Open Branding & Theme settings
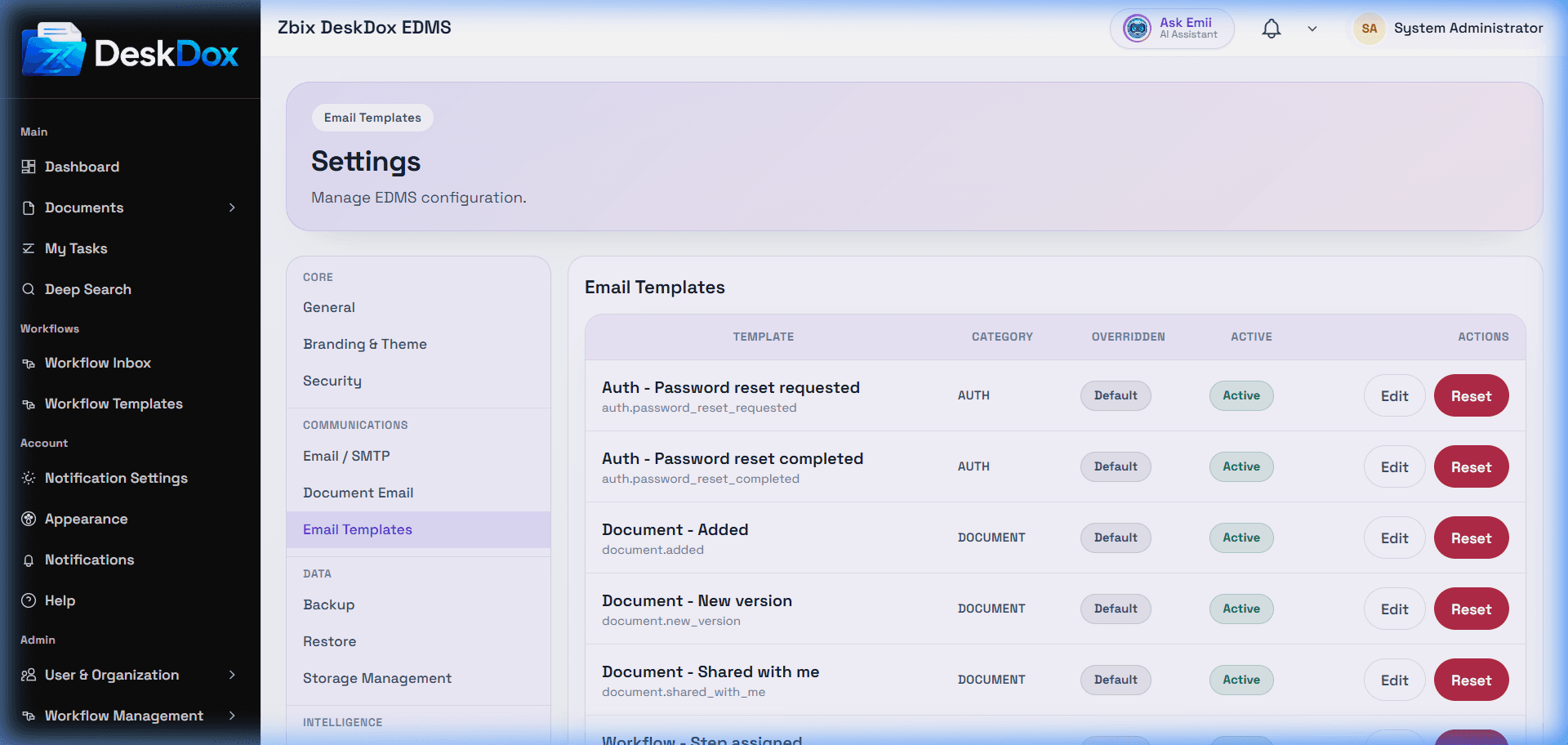The width and height of the screenshot is (1568, 745). point(418,344)
